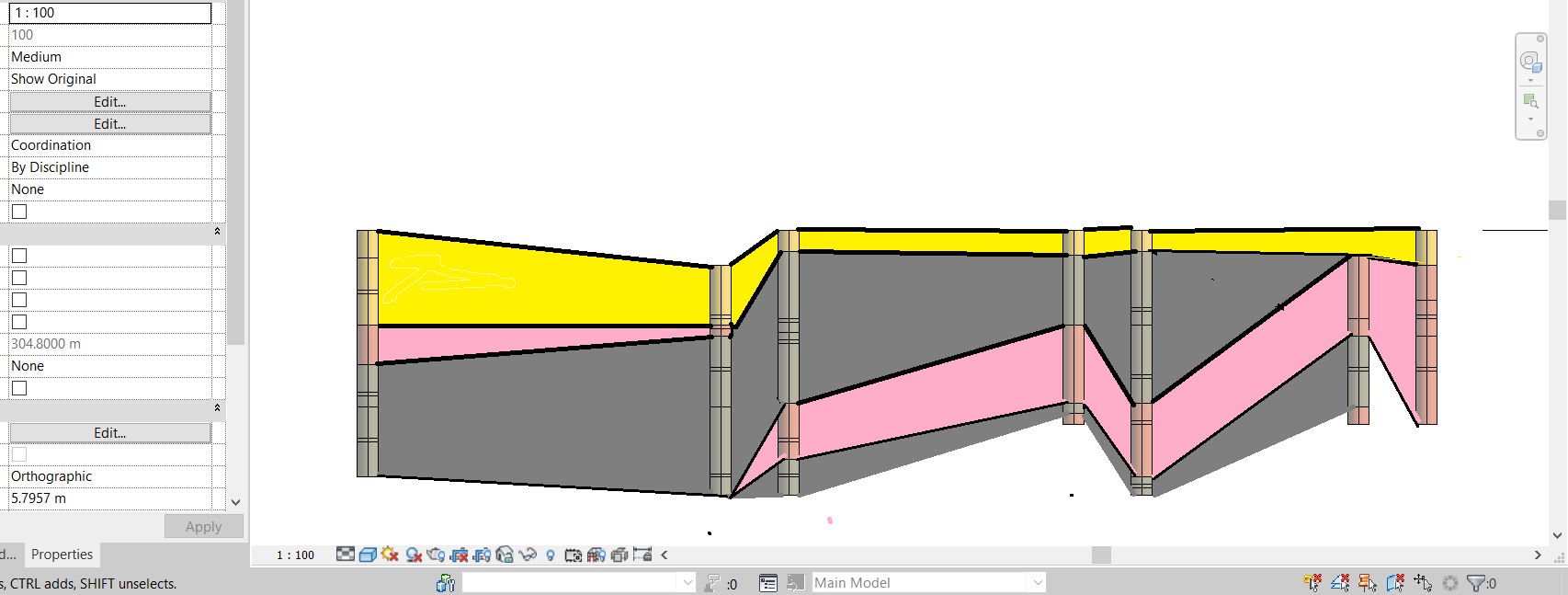The width and height of the screenshot is (1568, 595).
Task: Activate the Zoom Region navigation icon
Action: [1530, 101]
